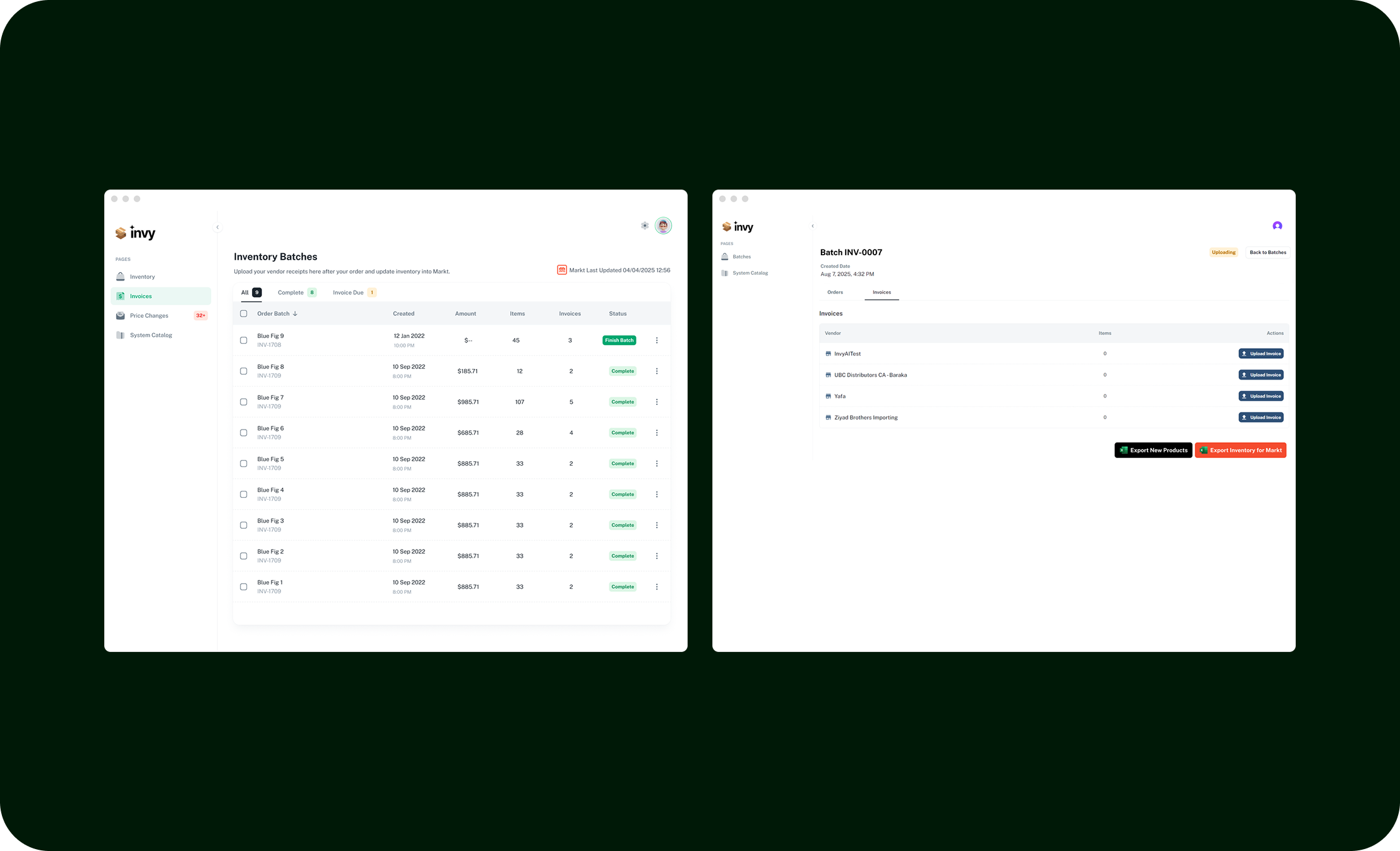Open System Catalog in left window sidebar

tap(151, 335)
